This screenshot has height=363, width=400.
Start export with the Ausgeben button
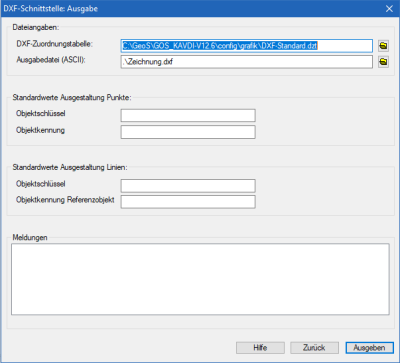(x=369, y=348)
